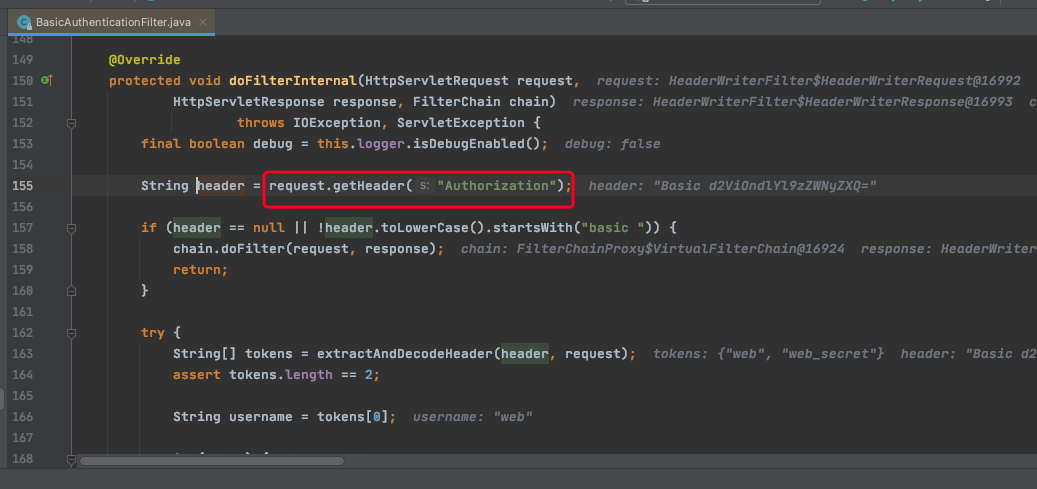
Task: Collapse the if block at line 157
Action: pyautogui.click(x=71, y=228)
